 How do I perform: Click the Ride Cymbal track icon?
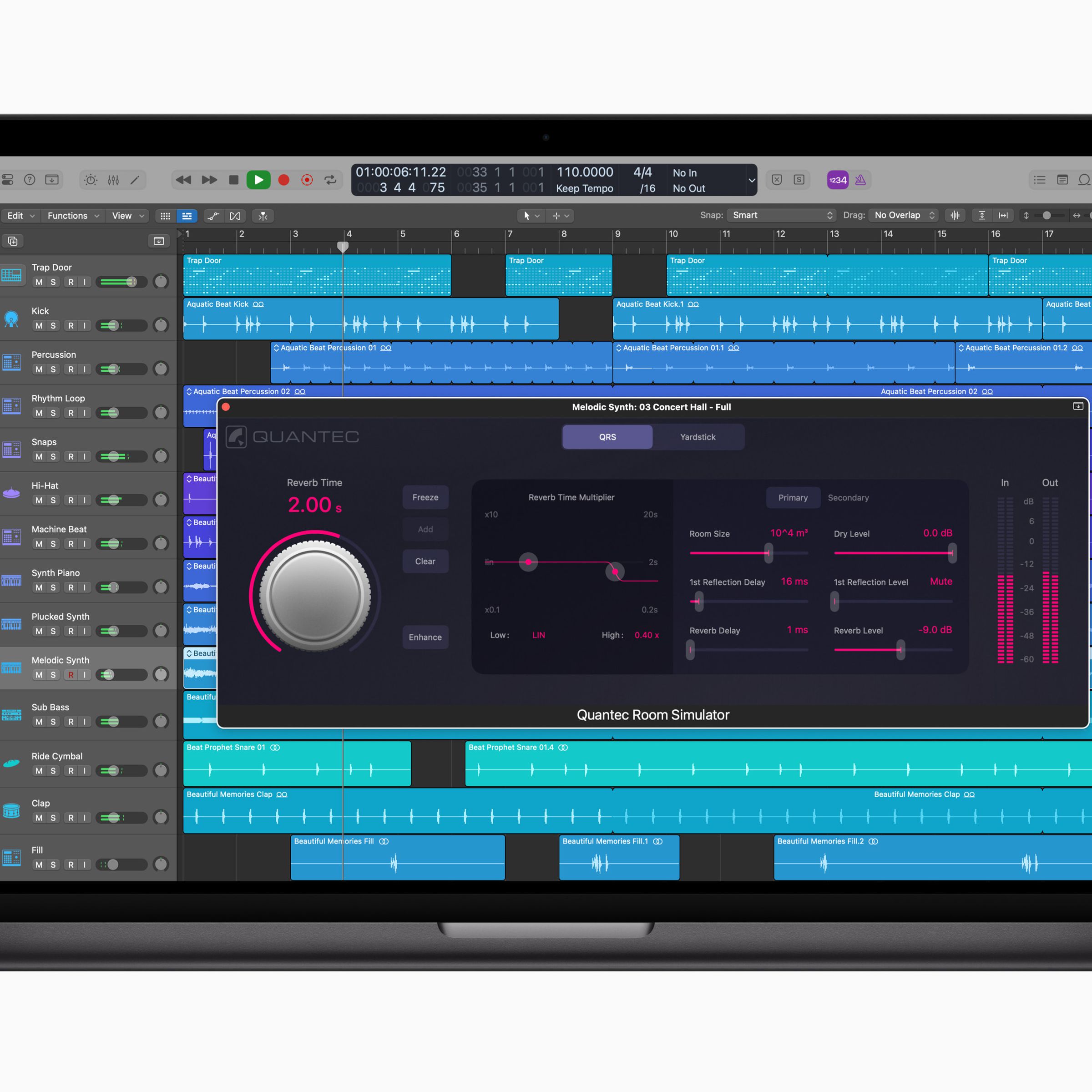tap(11, 763)
